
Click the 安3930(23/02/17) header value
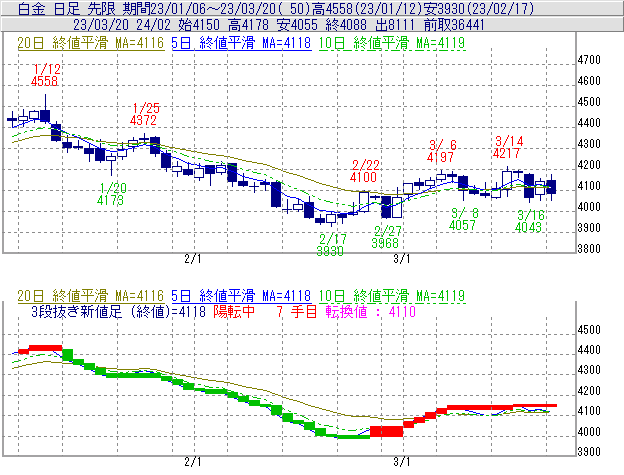coord(478,8)
